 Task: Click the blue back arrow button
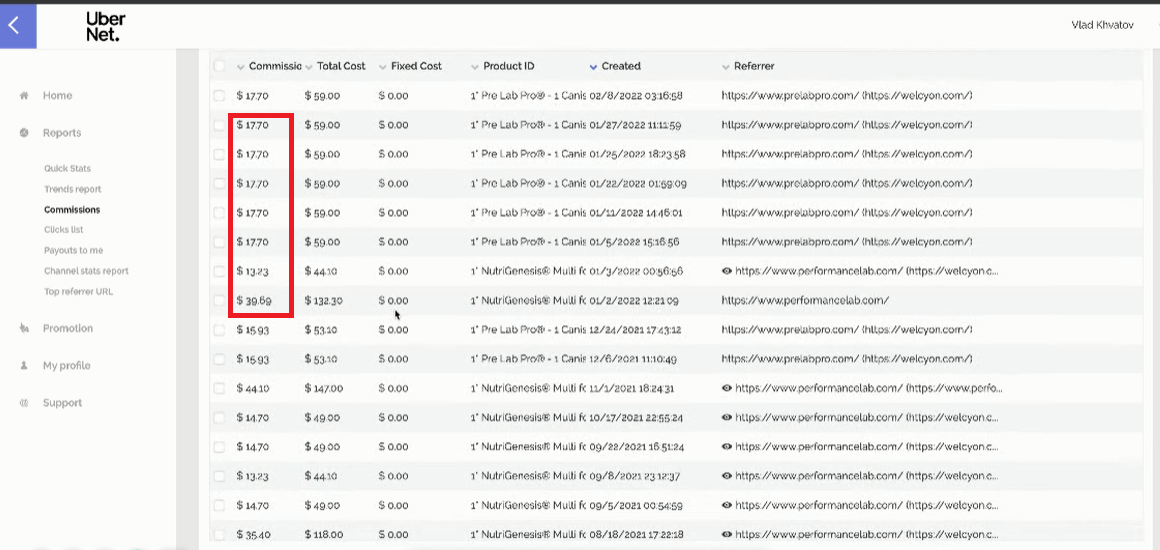click(18, 26)
